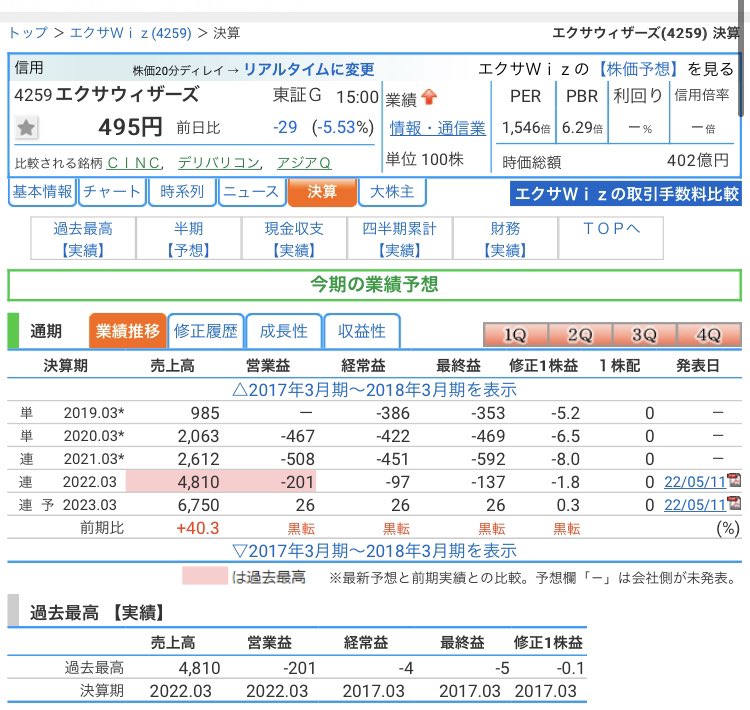Image resolution: width=750 pixels, height=710 pixels.
Task: Click highlighted -201 operating profit cell
Action: 268,481
